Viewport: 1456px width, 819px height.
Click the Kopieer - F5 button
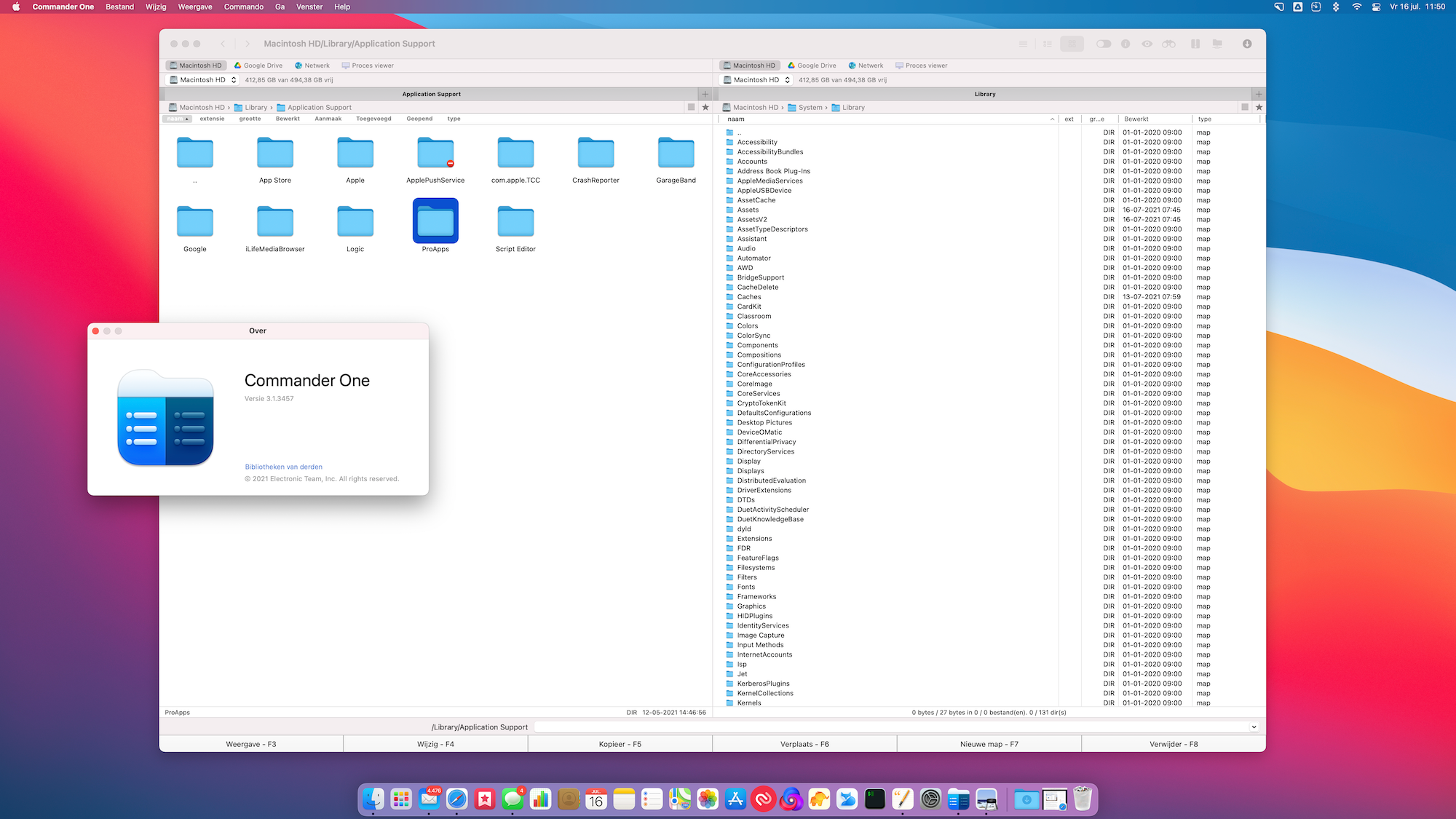(x=620, y=744)
